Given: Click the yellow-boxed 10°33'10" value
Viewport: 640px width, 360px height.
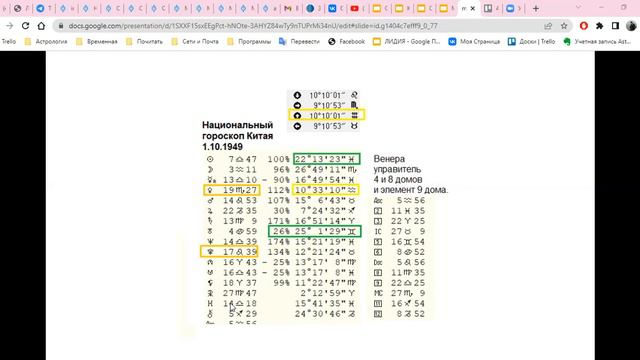Looking at the screenshot, I should click(326, 190).
